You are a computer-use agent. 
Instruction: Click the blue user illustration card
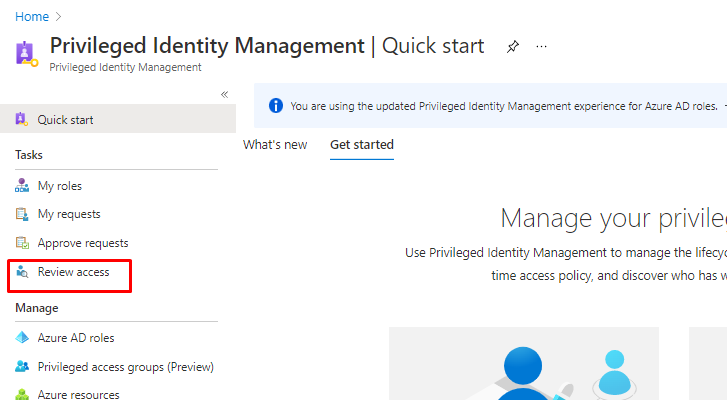click(x=523, y=365)
